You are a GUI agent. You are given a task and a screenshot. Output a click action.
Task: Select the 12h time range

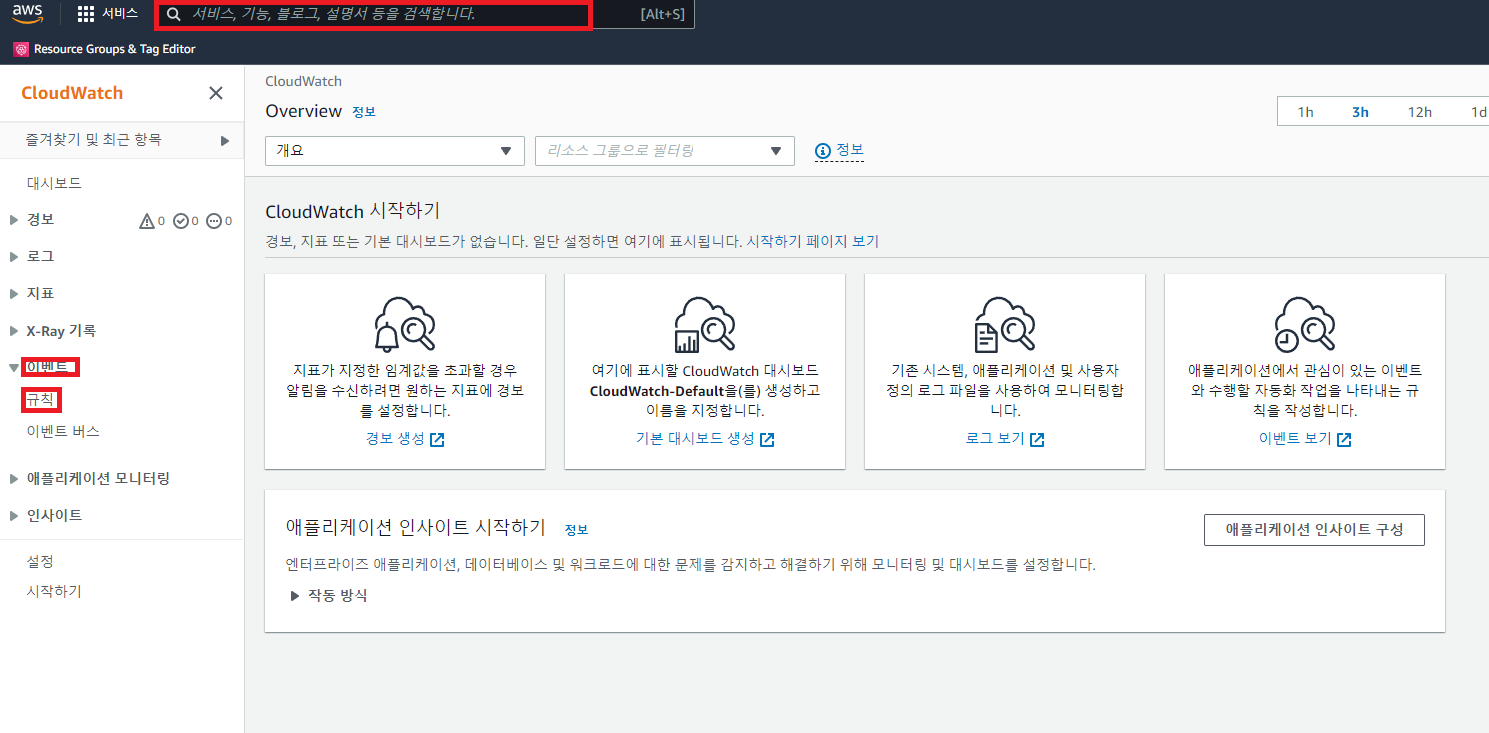tap(1420, 112)
